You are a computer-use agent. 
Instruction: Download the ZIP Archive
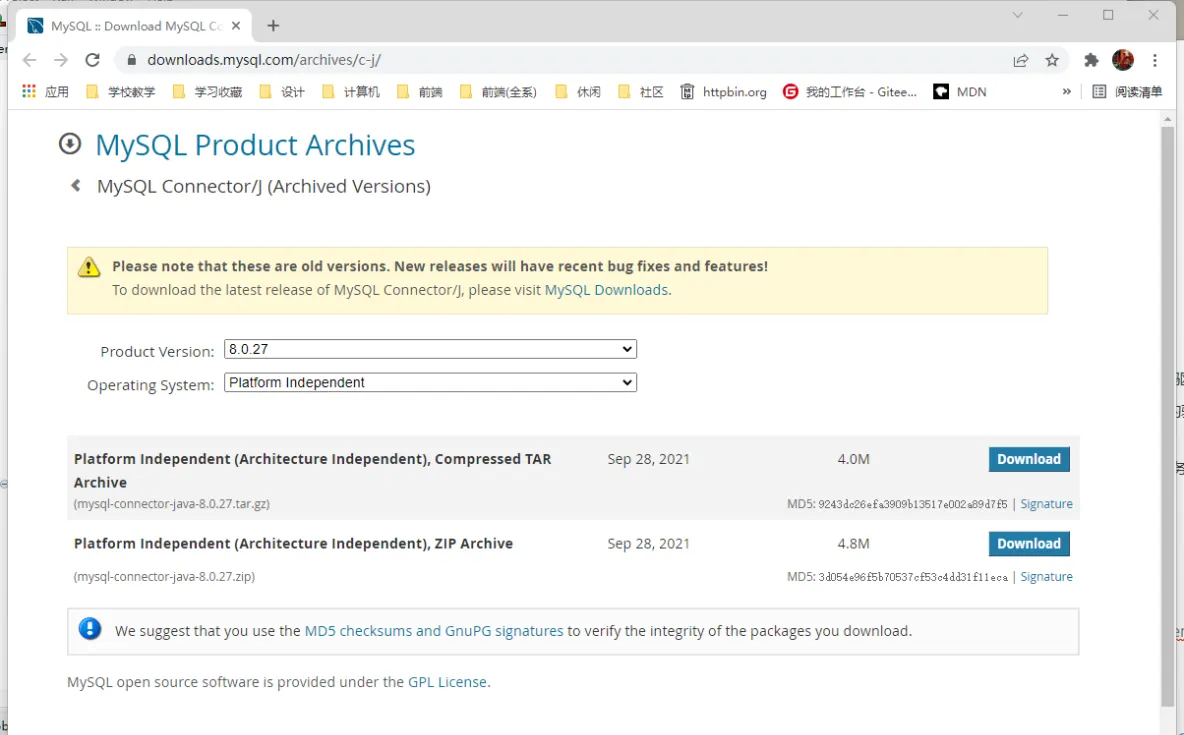[1029, 544]
